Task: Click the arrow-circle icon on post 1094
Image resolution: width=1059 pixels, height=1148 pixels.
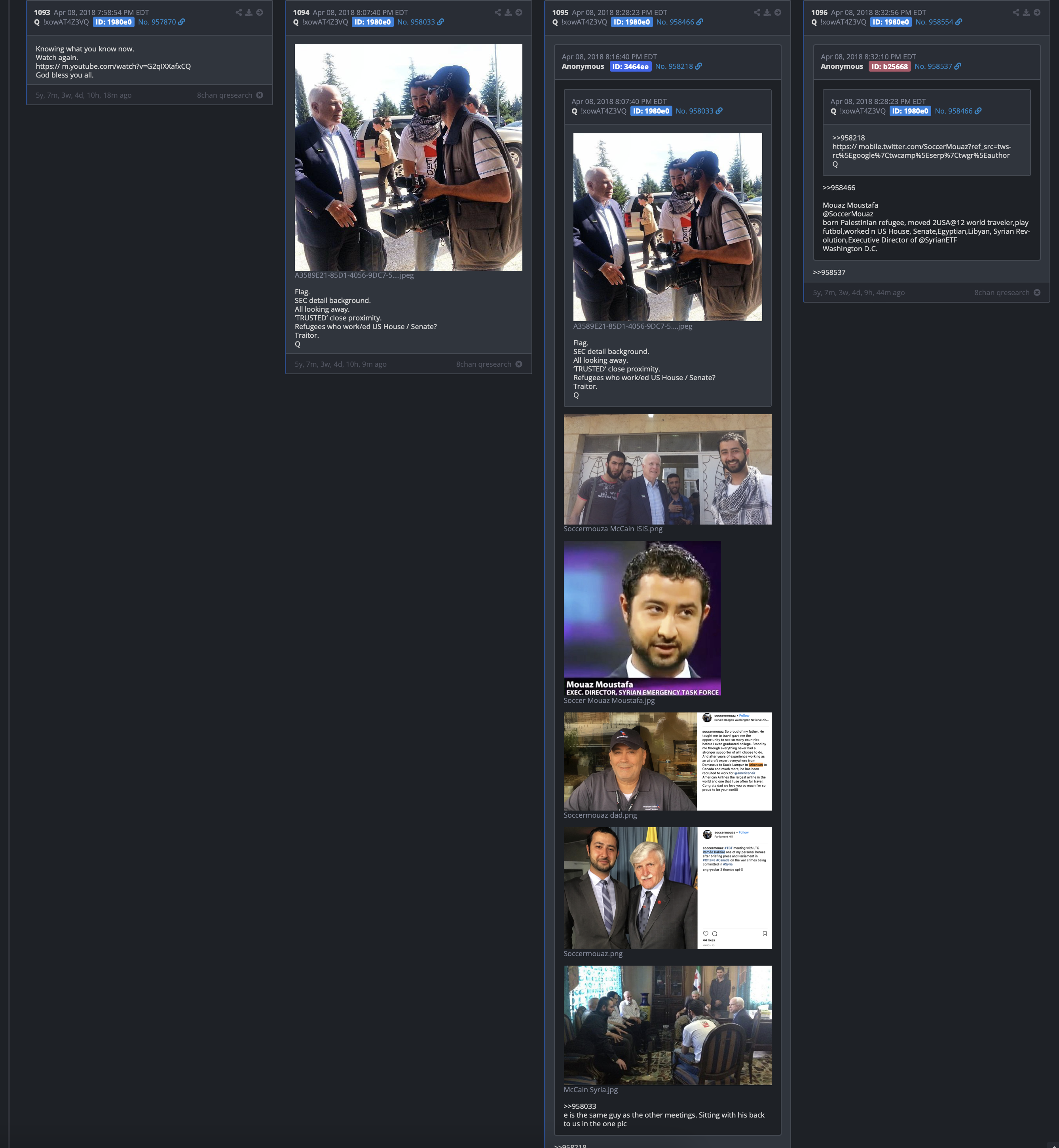Action: click(x=518, y=13)
